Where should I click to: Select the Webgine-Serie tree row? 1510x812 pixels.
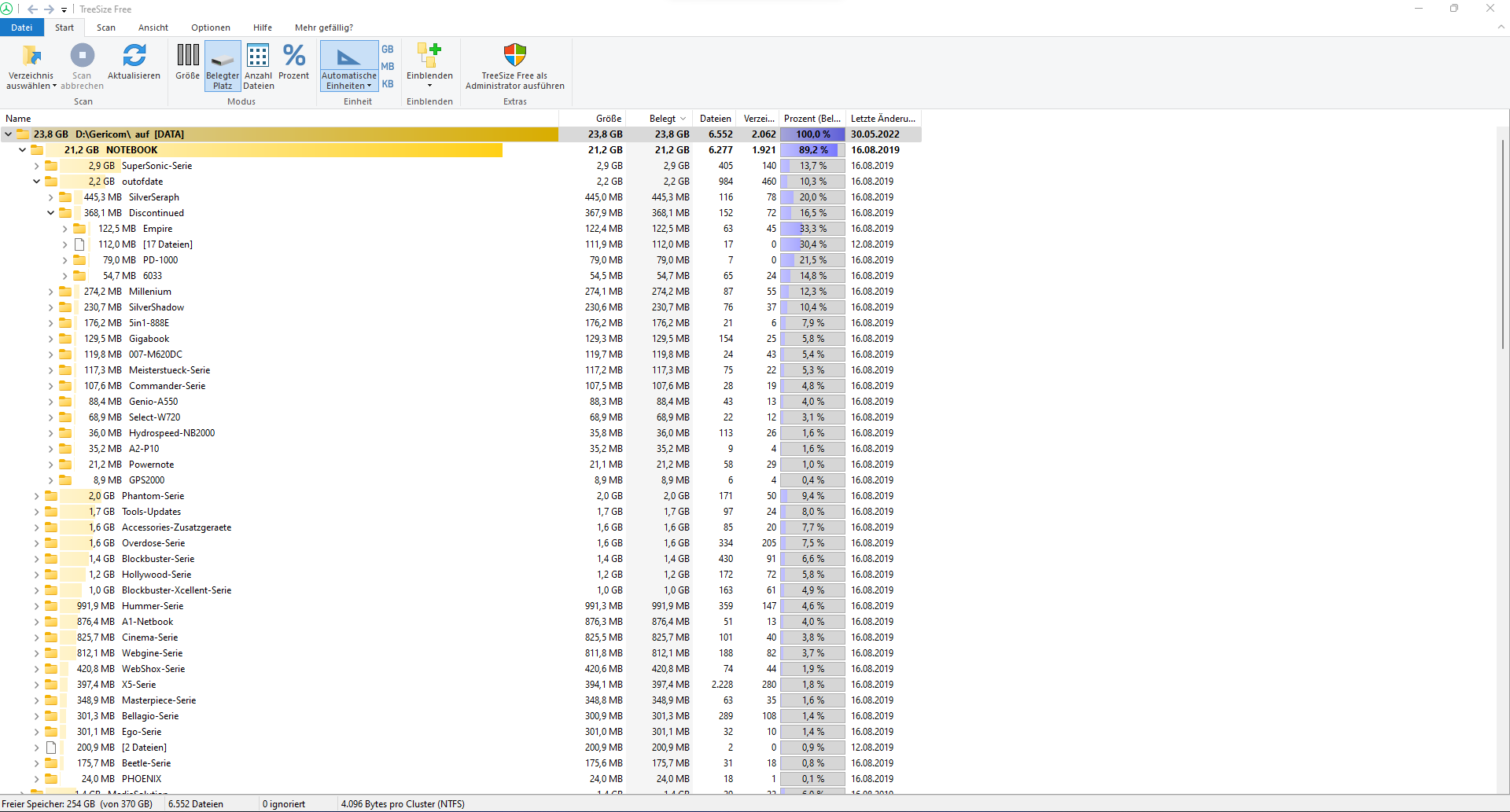coord(460,653)
